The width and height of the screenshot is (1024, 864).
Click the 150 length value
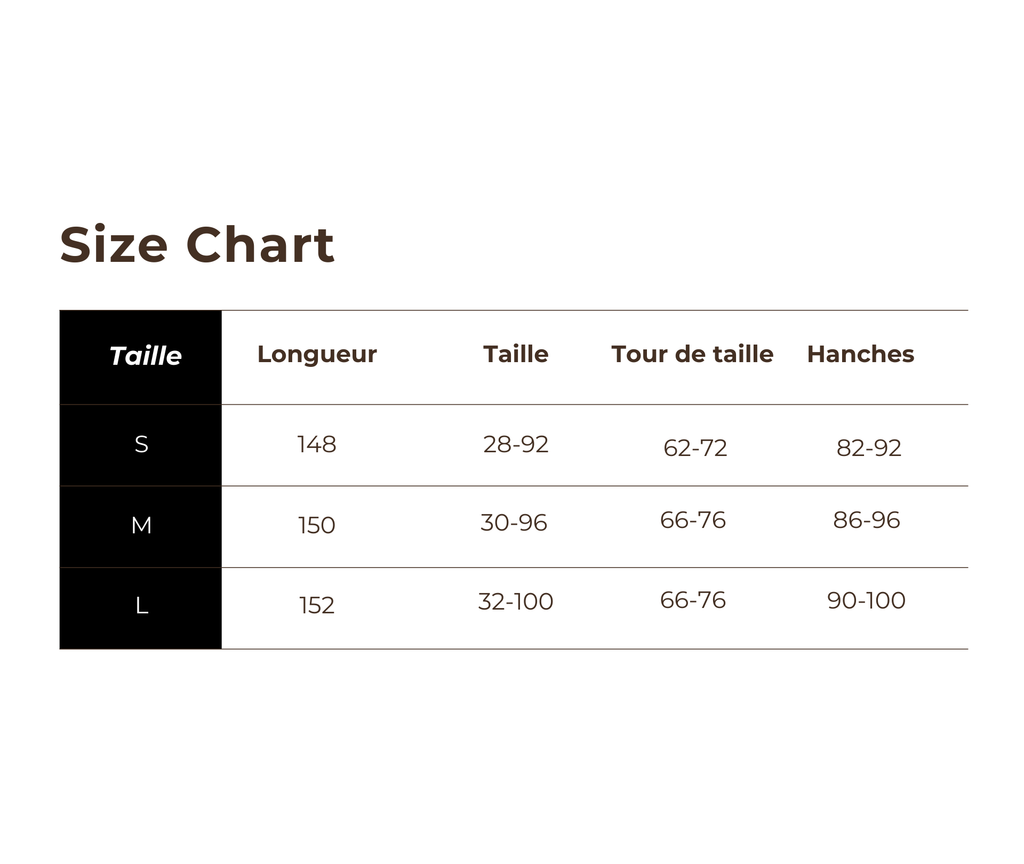317,525
